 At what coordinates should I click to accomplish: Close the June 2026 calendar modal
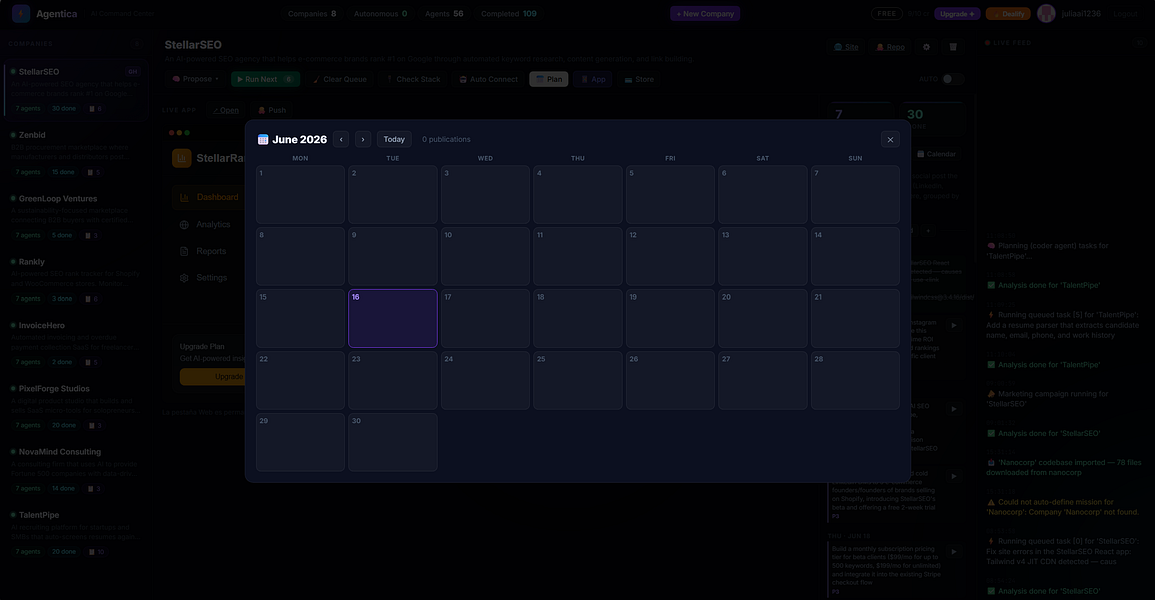[x=890, y=139]
